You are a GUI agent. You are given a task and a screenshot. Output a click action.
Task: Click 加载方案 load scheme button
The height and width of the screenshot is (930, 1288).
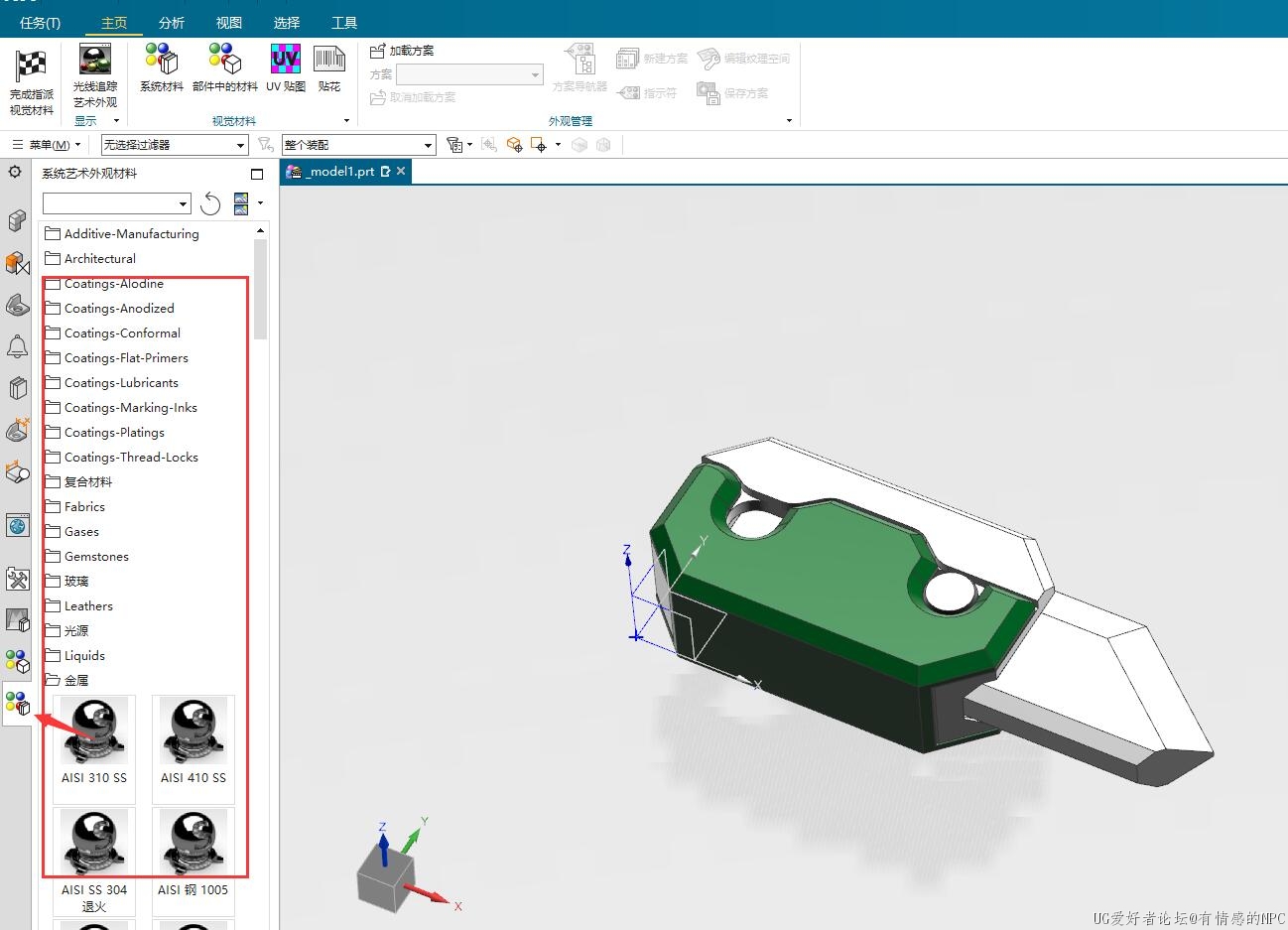[402, 51]
